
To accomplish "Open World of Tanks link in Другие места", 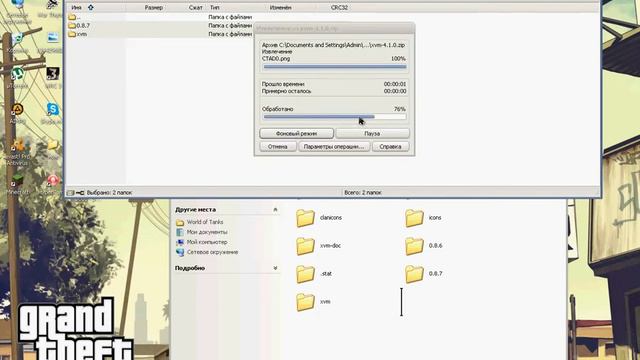I will pyautogui.click(x=205, y=222).
